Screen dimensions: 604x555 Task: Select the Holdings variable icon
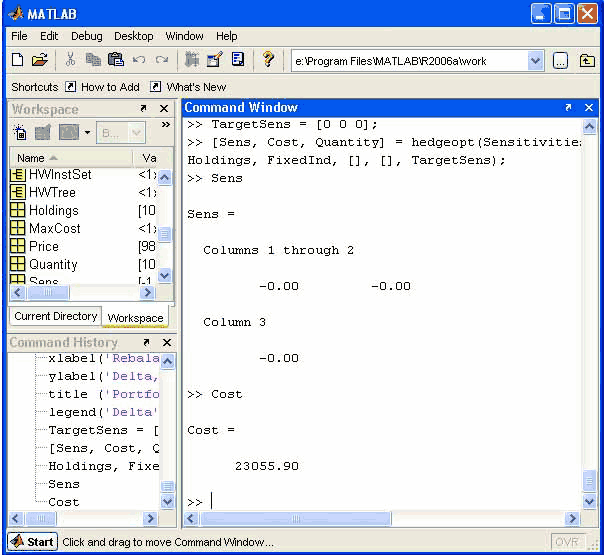tap(18, 210)
